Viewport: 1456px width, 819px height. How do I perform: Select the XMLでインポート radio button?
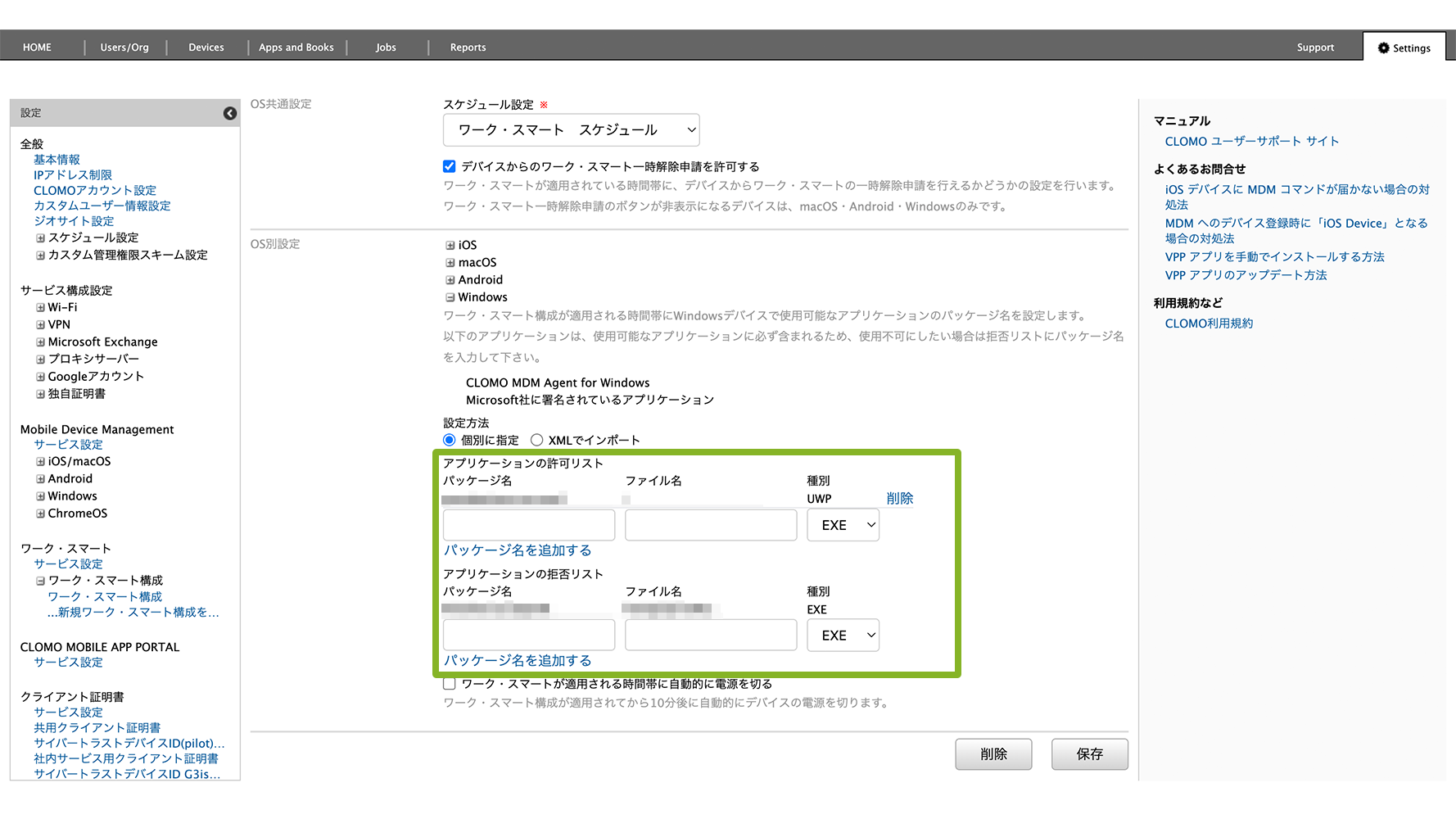[537, 440]
